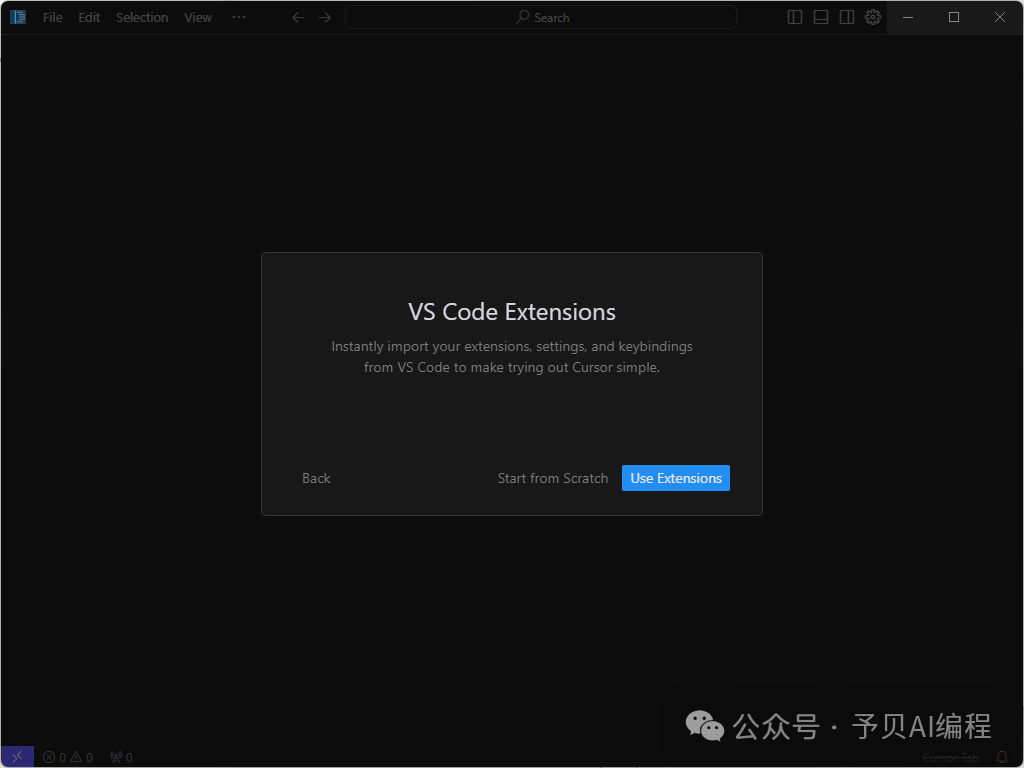Minimize the Cursor window
Image resolution: width=1024 pixels, height=768 pixels.
coord(908,18)
